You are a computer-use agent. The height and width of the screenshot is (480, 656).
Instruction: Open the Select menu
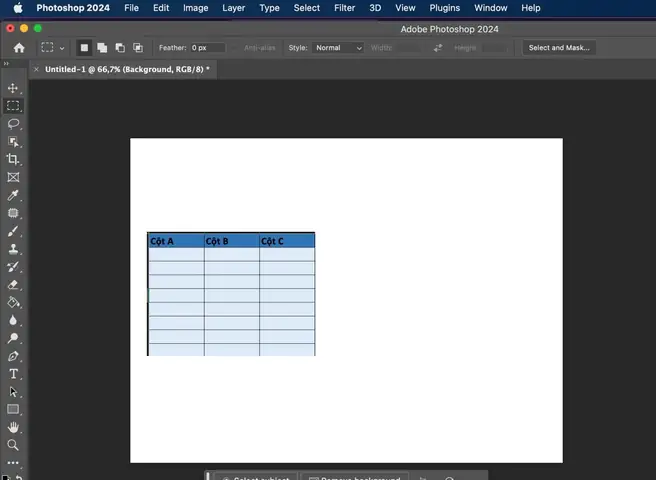point(307,8)
